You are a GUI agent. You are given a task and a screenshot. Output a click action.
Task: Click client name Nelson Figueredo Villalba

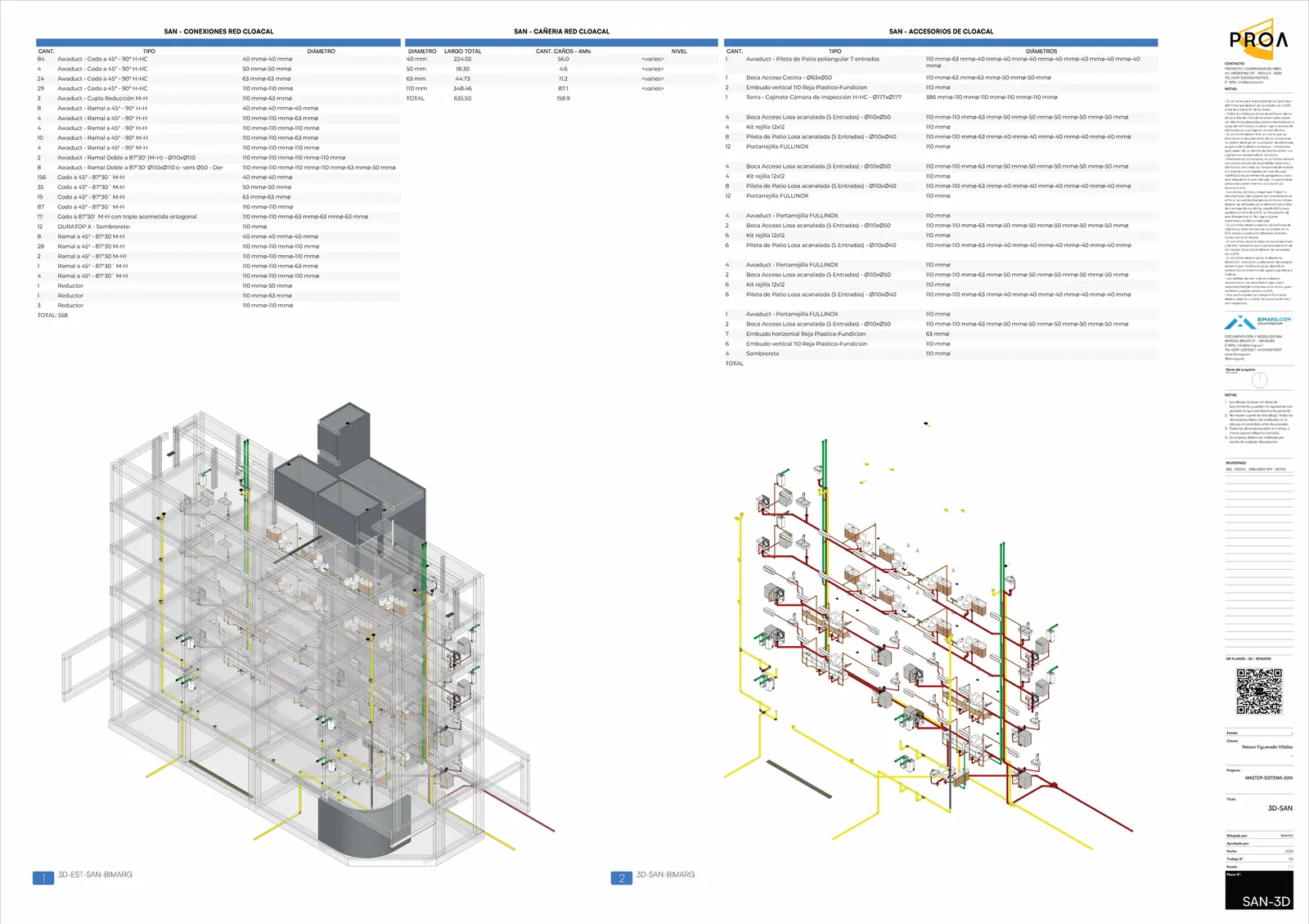(1267, 747)
